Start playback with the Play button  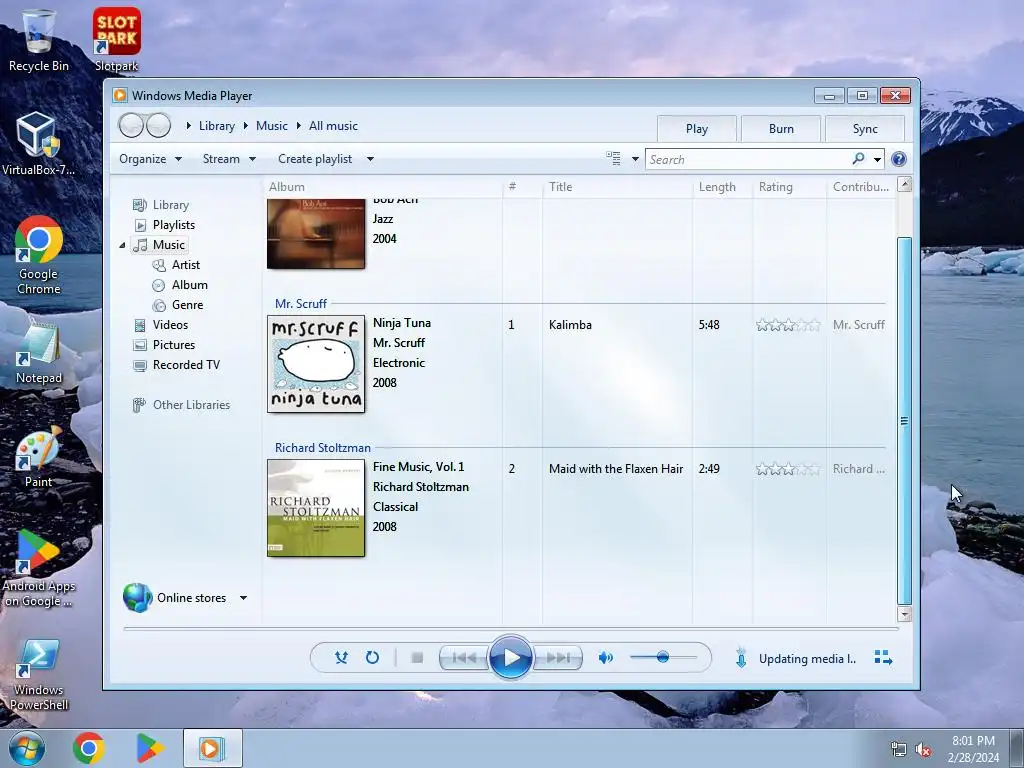pos(510,658)
